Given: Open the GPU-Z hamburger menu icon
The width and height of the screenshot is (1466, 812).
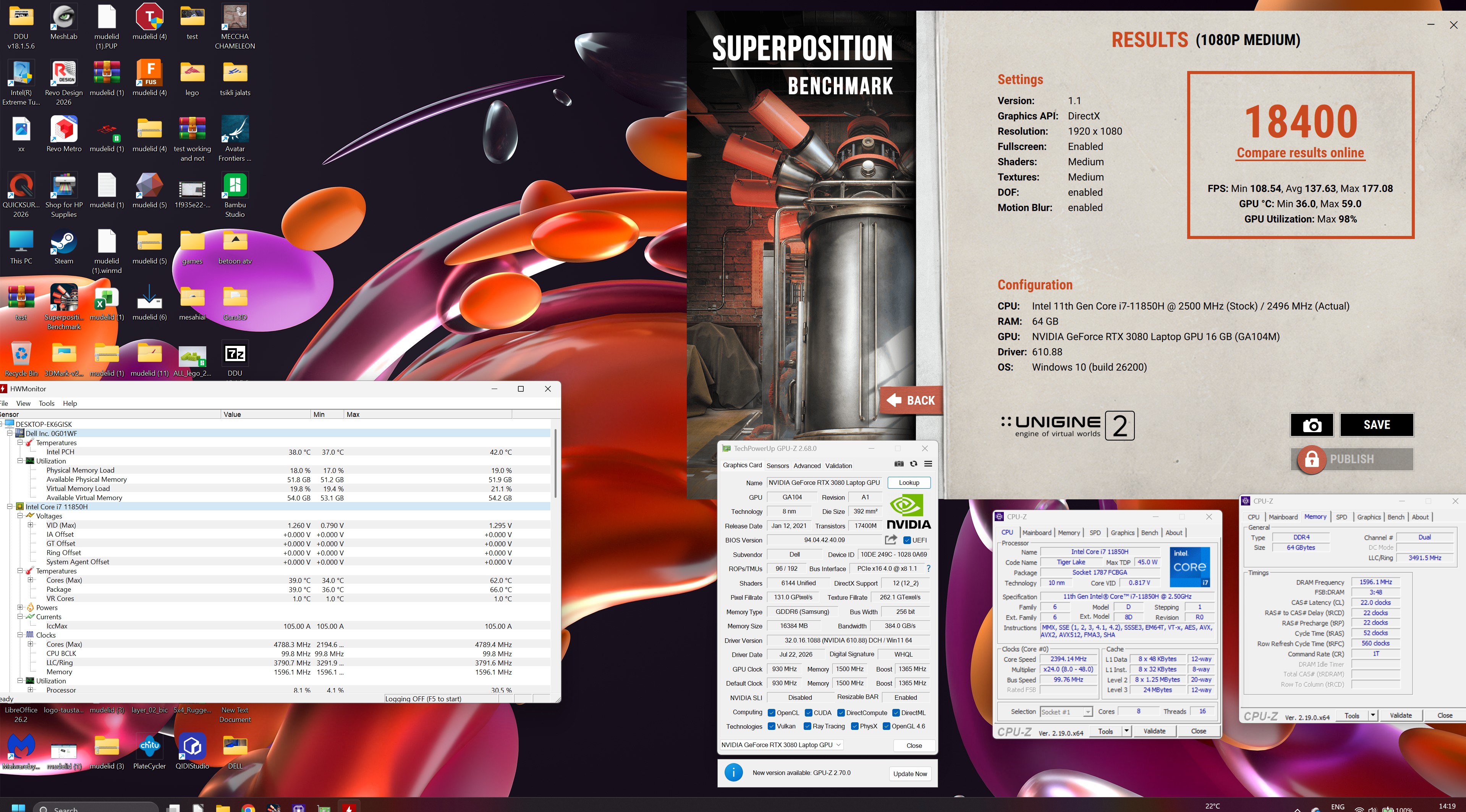Looking at the screenshot, I should coord(928,464).
